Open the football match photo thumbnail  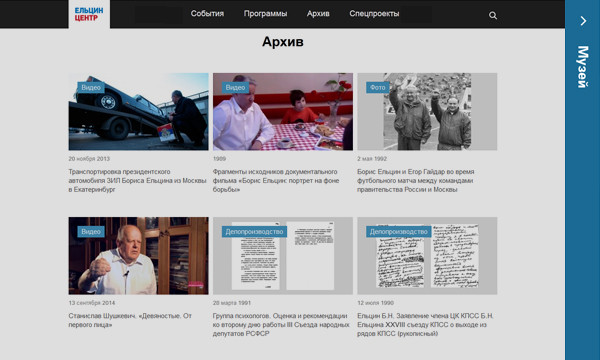pos(427,112)
